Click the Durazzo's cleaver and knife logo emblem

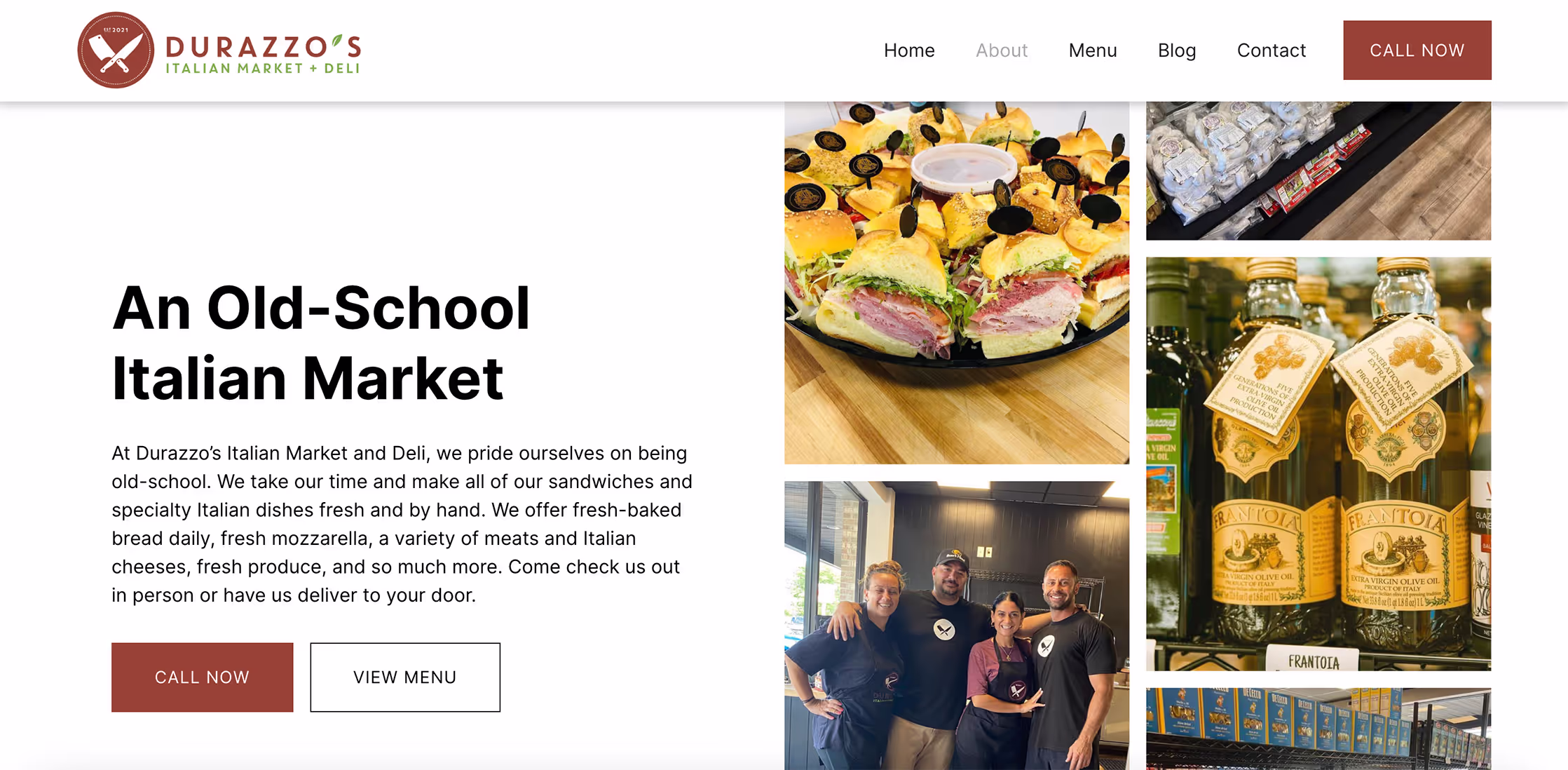click(116, 50)
